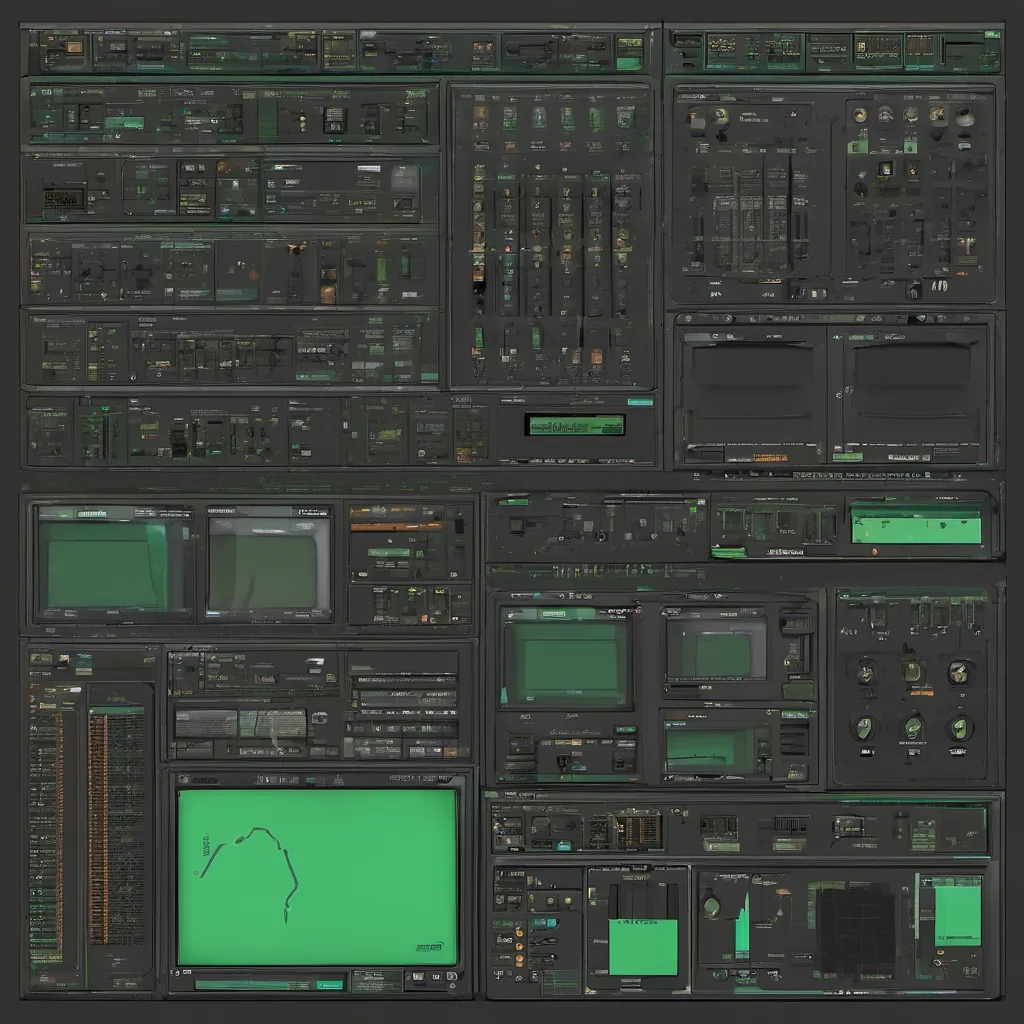Viewport: 1024px width, 1024px height.
Task: Click the bright green square panel at the bottom center
Action: (x=642, y=946)
